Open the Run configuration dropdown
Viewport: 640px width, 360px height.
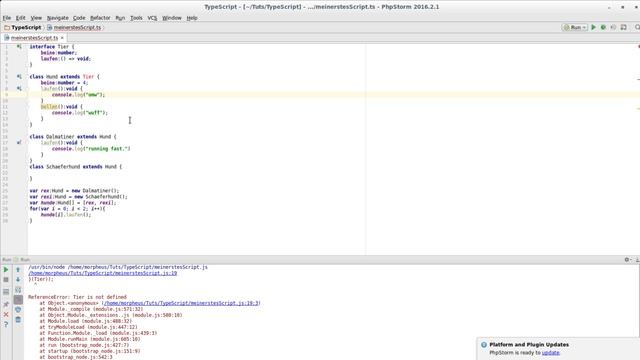(575, 27)
